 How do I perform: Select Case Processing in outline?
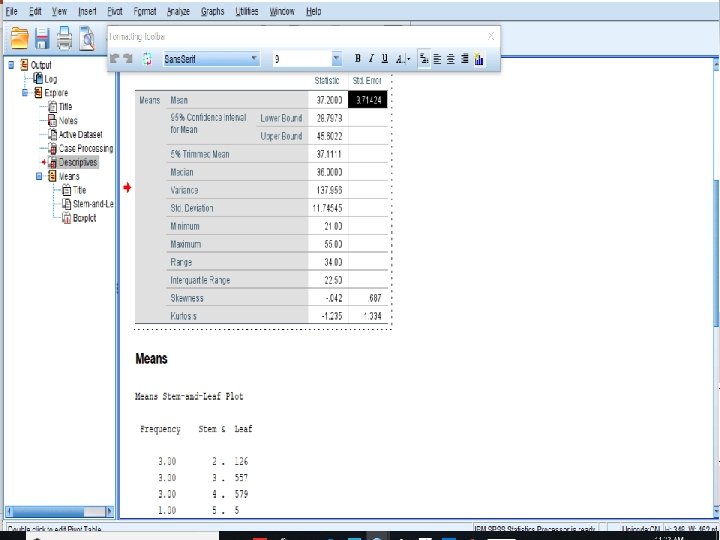(86, 148)
